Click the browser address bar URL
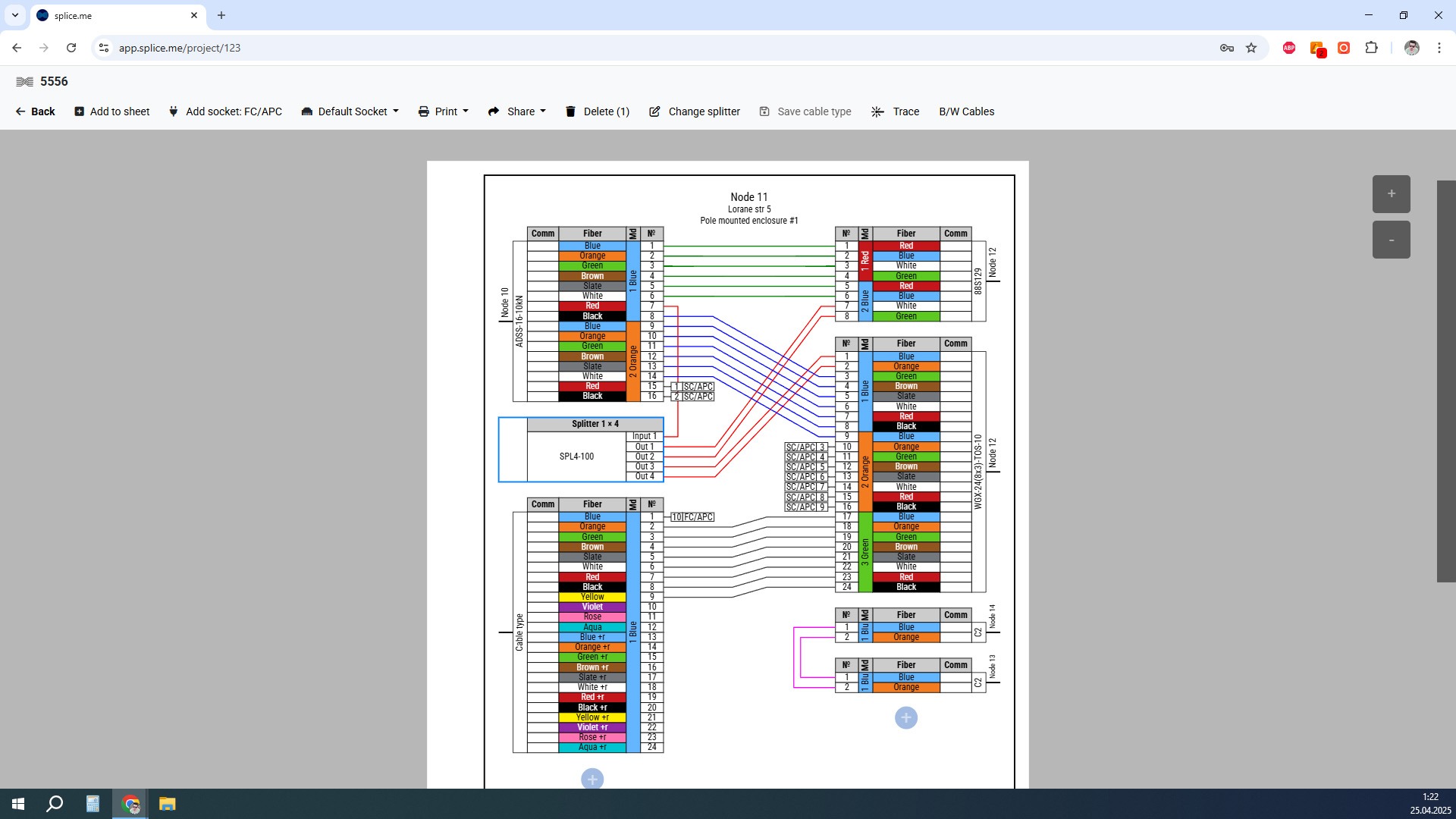 179,48
